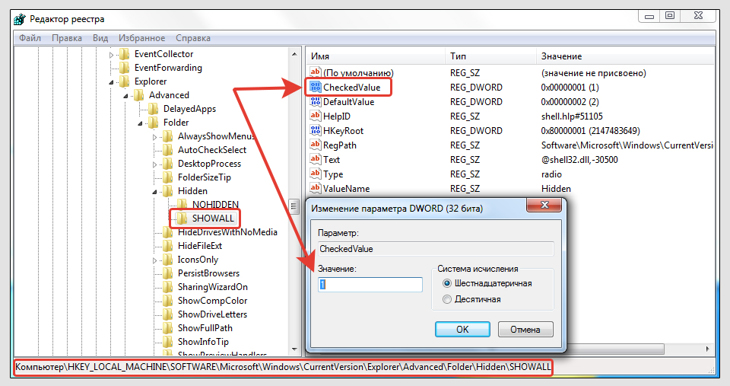
Task: Select the Folder key icon
Action: (x=153, y=123)
